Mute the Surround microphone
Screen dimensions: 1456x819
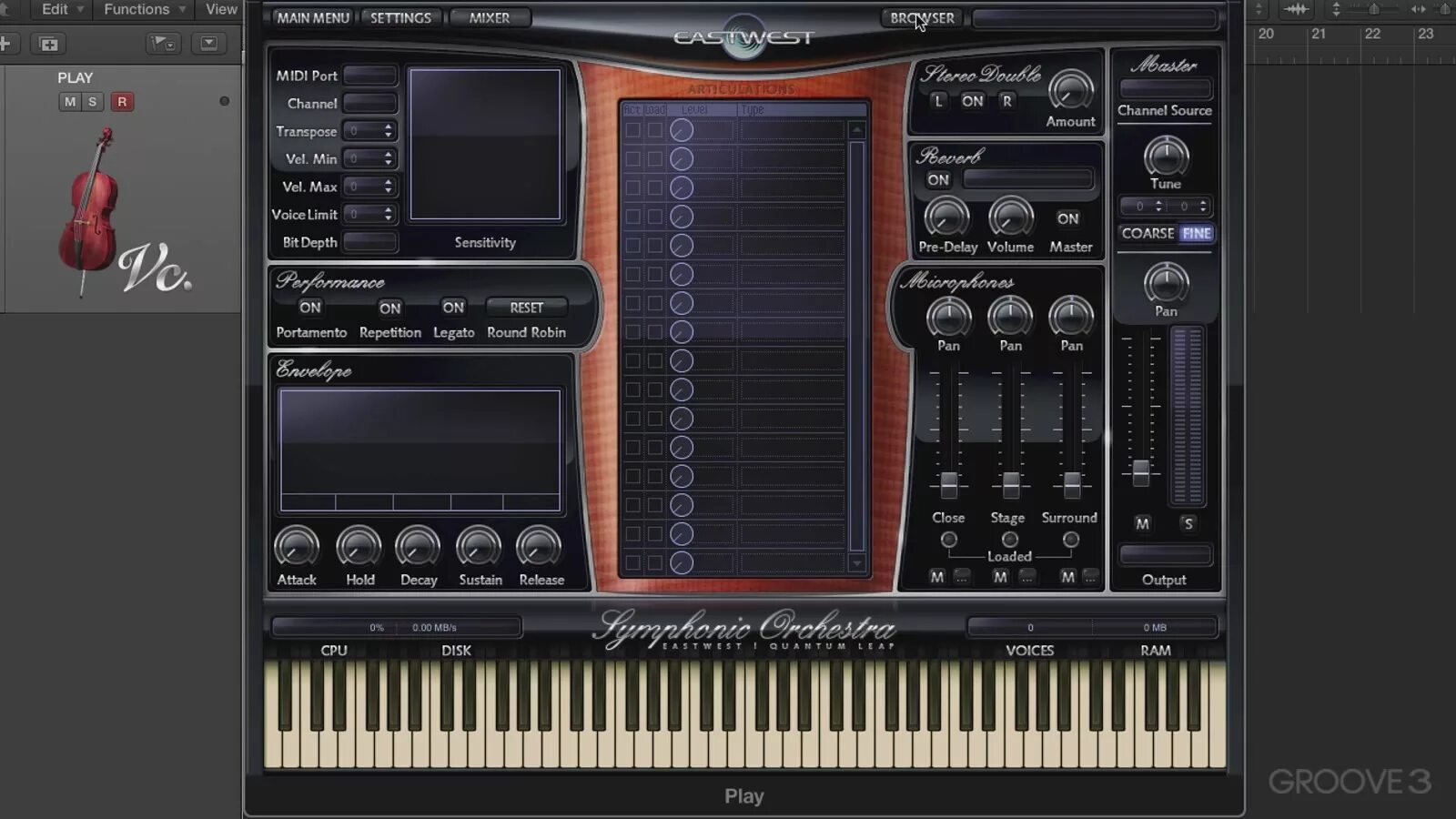point(1067,577)
